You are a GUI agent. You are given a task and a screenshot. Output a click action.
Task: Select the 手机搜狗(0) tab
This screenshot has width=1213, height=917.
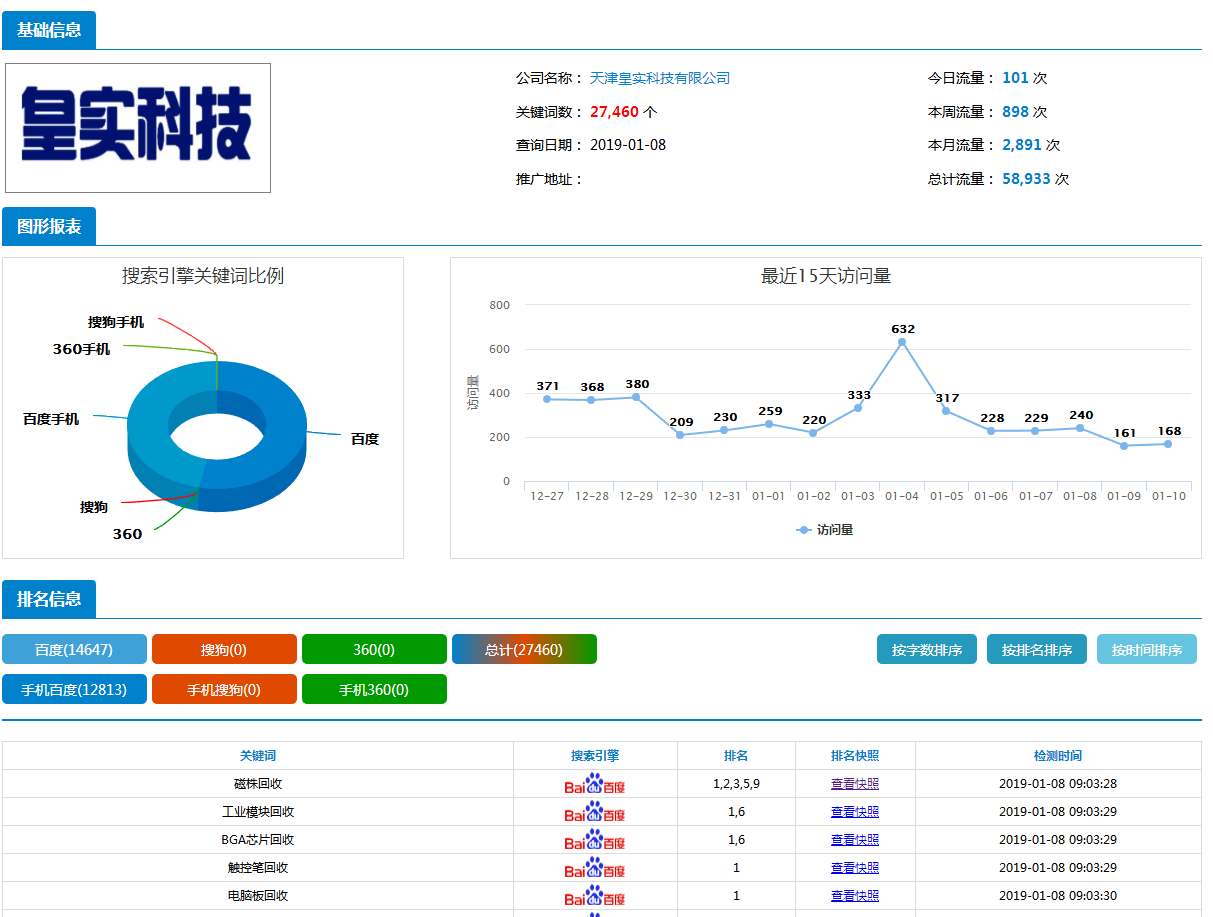[x=224, y=689]
